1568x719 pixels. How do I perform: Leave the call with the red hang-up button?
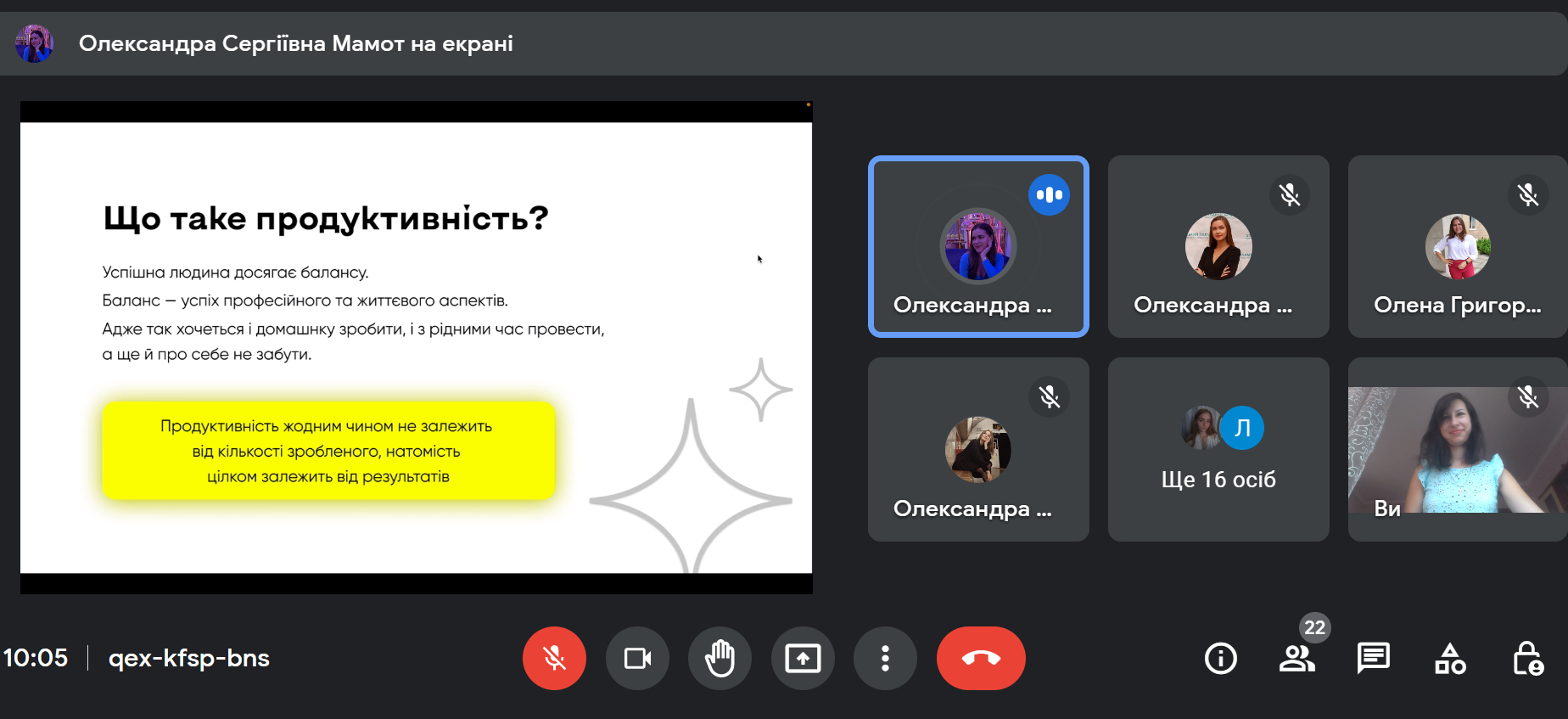point(981,658)
